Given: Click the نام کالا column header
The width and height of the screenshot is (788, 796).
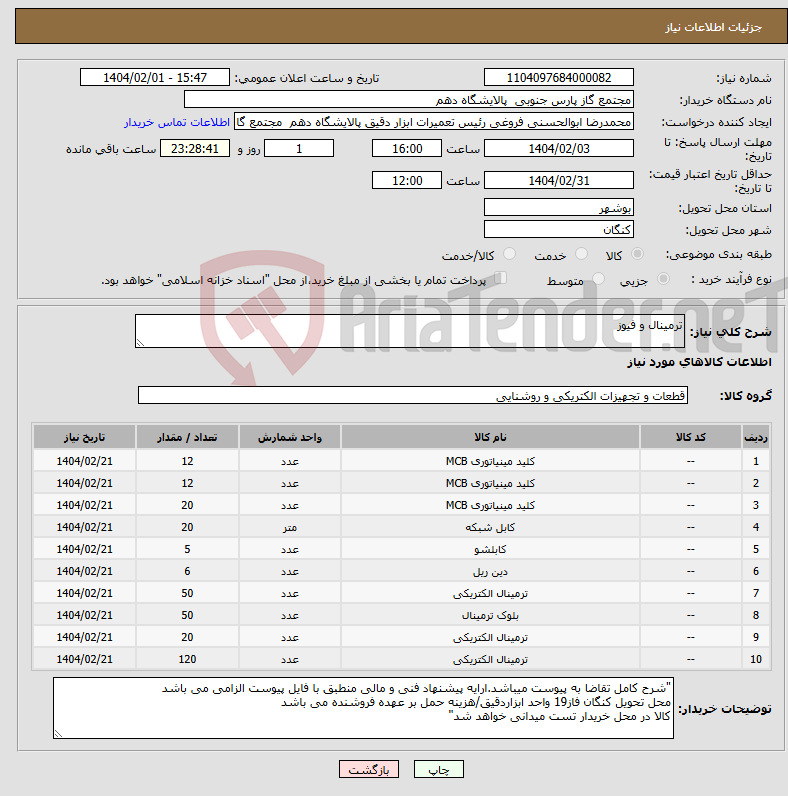Looking at the screenshot, I should pos(490,437).
